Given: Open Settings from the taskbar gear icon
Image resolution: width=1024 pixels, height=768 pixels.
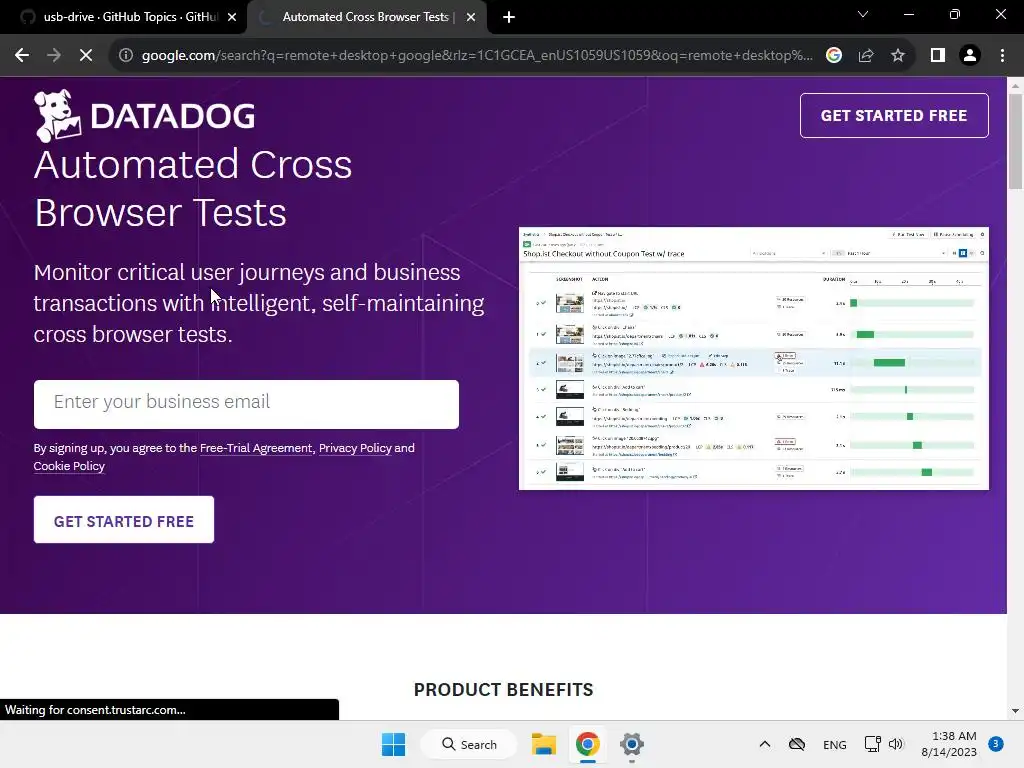Looking at the screenshot, I should pos(632,744).
